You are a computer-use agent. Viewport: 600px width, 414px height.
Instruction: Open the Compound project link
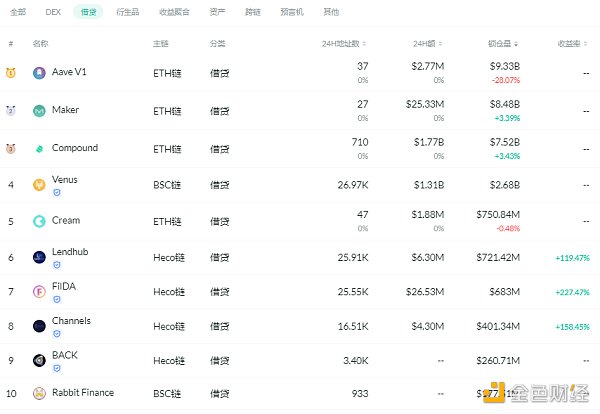pyautogui.click(x=75, y=148)
